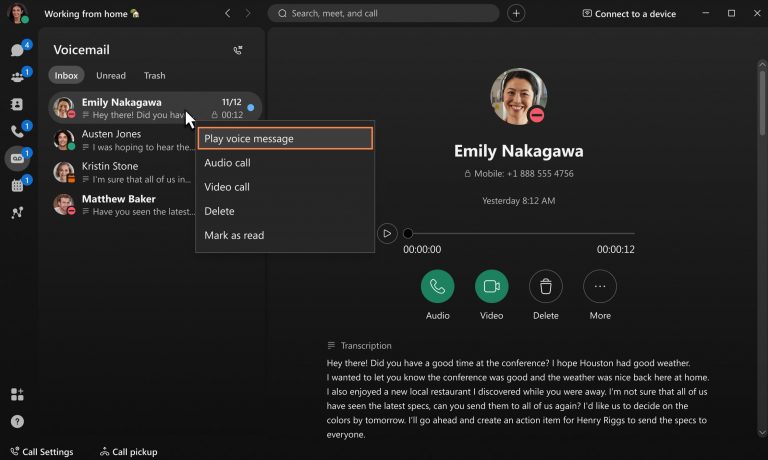Image resolution: width=768 pixels, height=460 pixels.
Task: Open Calling phone icon in sidebar
Action: point(17,131)
